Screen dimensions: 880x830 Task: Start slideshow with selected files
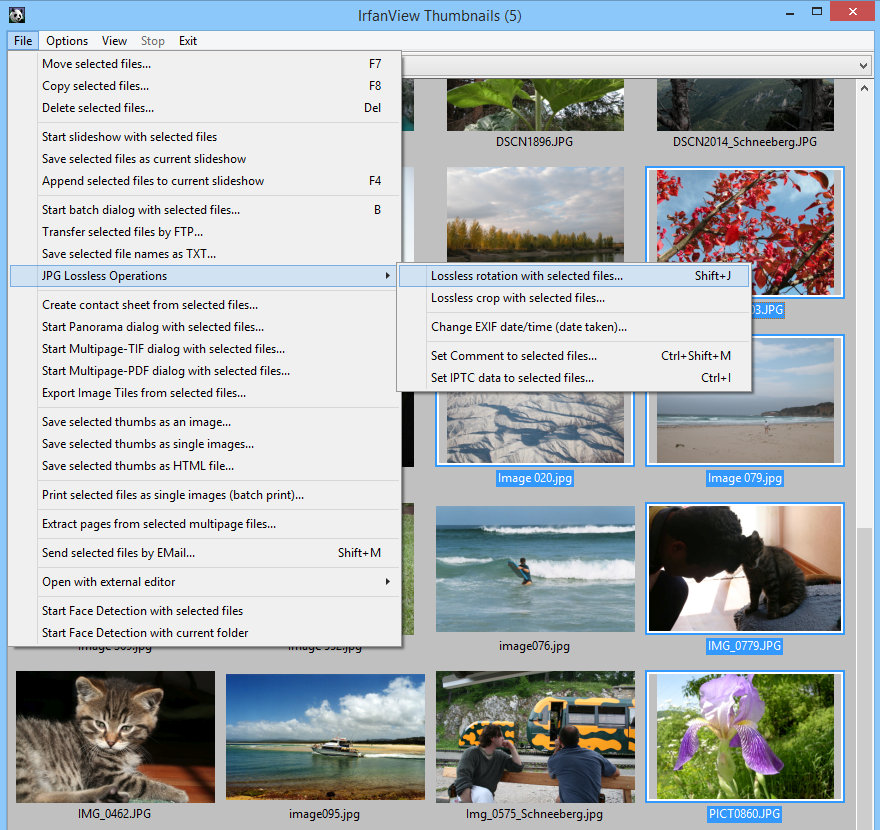tap(129, 137)
